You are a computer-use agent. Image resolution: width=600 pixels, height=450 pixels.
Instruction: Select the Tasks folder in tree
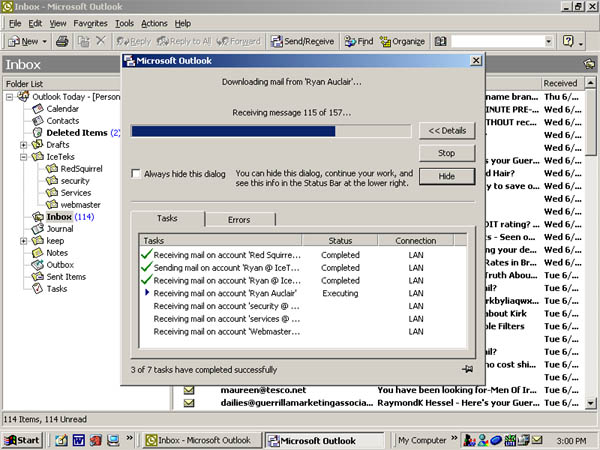pyautogui.click(x=57, y=289)
